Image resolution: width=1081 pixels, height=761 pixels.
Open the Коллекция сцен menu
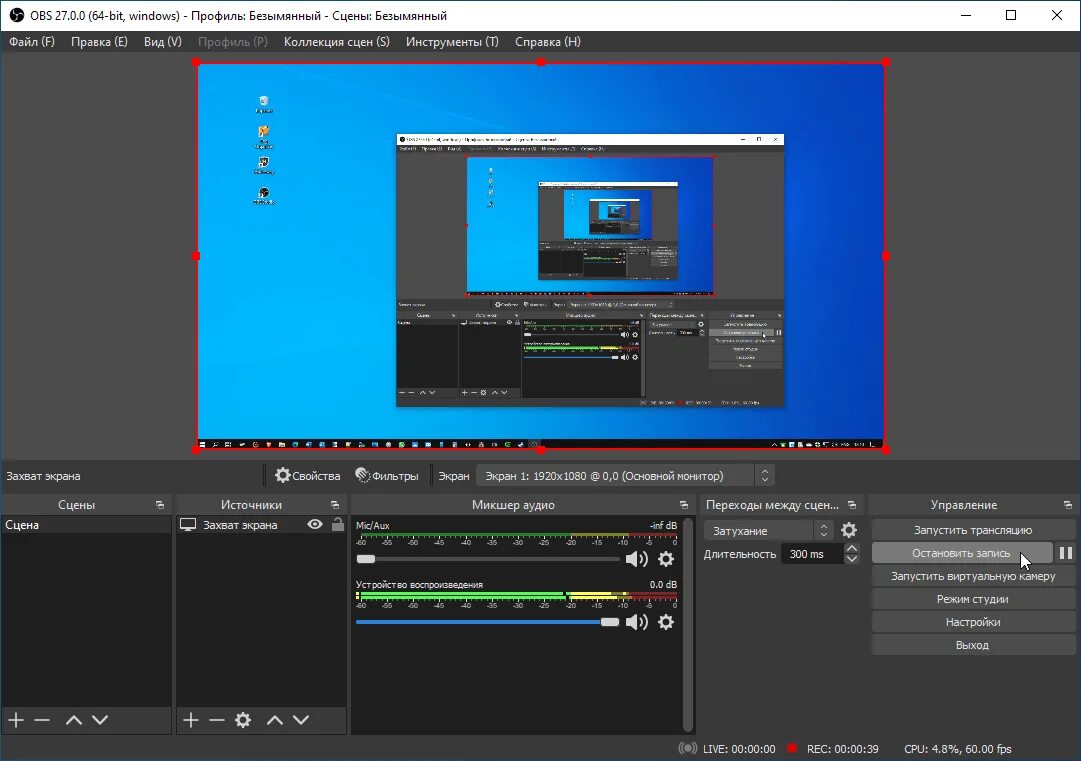[336, 41]
